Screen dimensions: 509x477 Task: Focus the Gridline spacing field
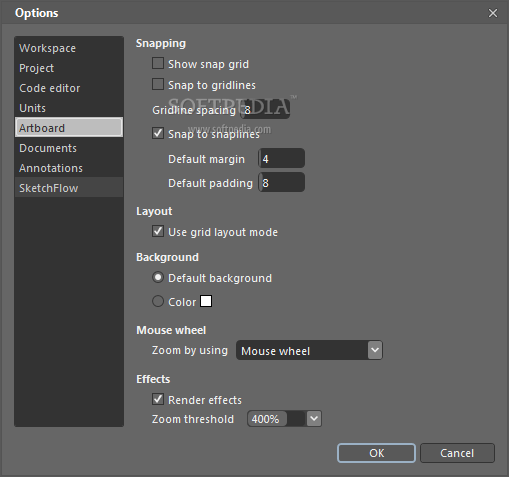tap(265, 110)
